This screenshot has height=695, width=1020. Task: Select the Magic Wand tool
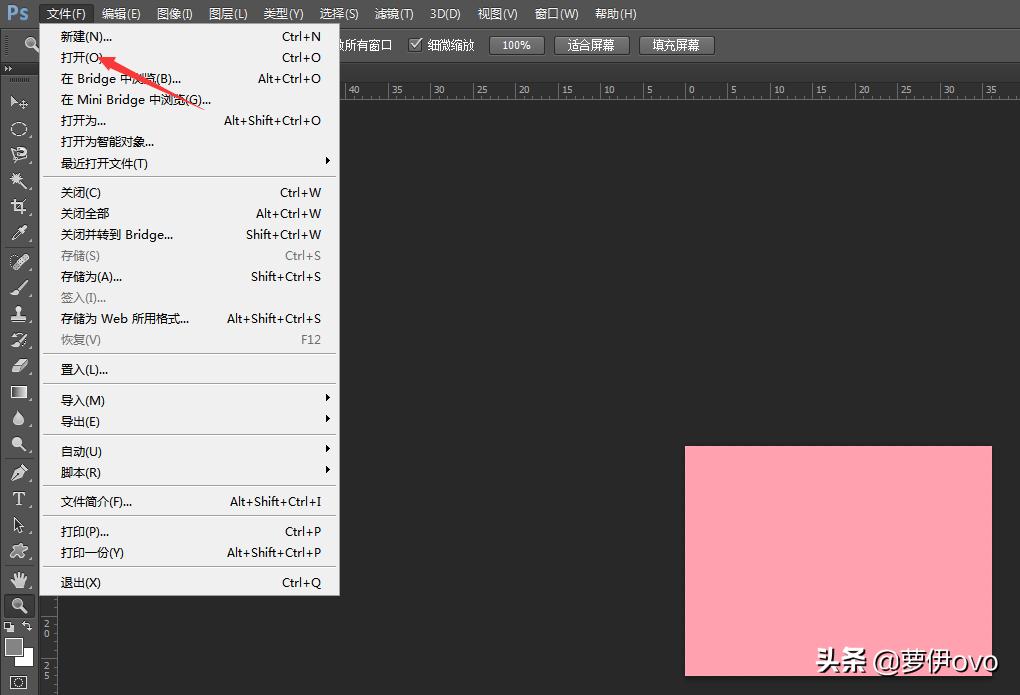pyautogui.click(x=19, y=181)
